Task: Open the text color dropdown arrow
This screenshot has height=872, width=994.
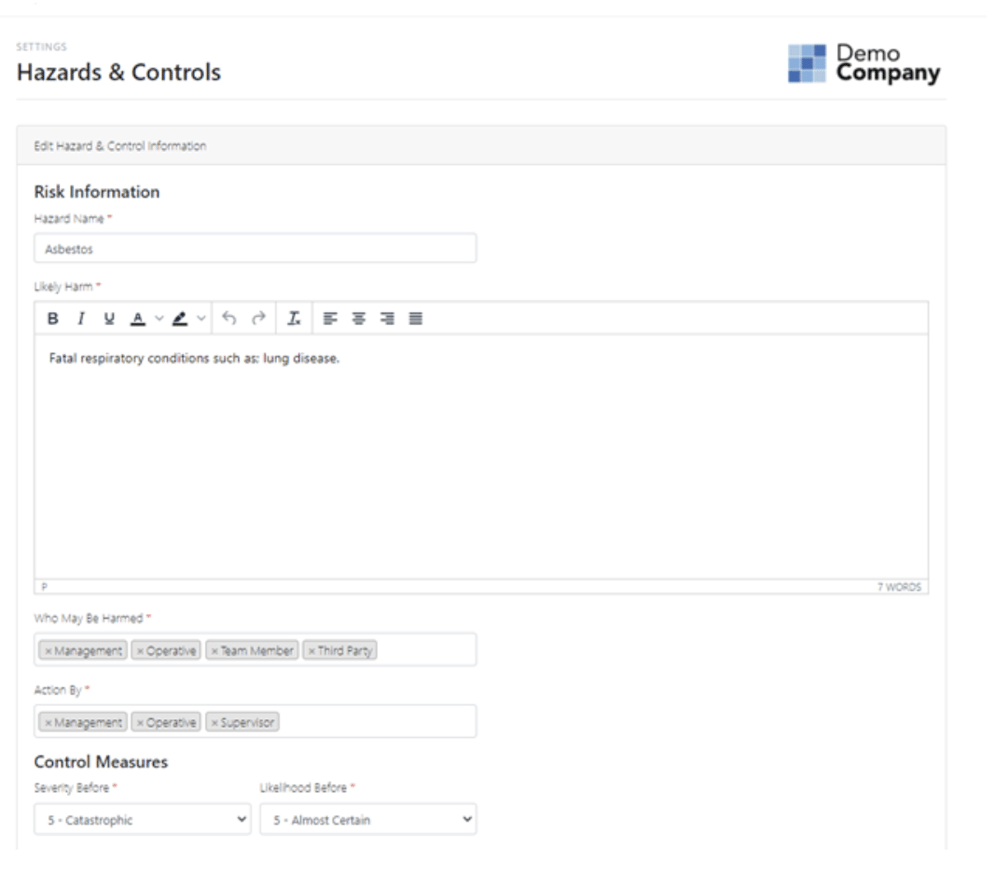Action: tap(157, 318)
